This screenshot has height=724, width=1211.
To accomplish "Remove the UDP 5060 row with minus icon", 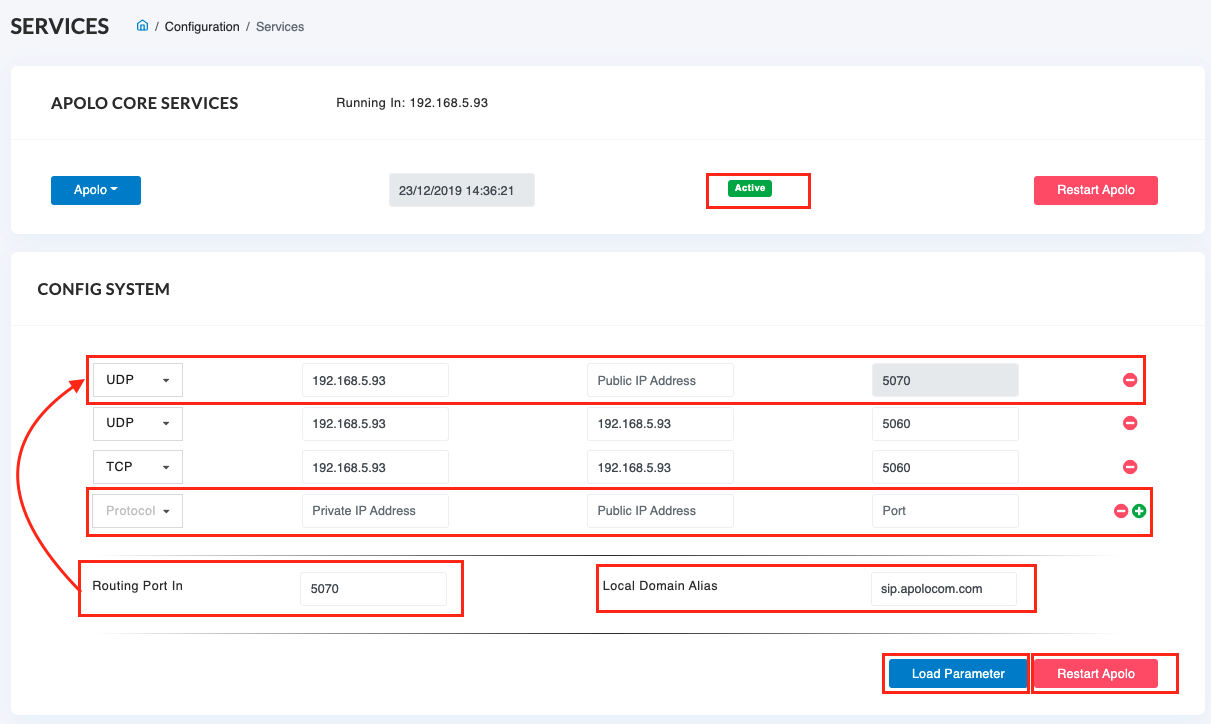I will tap(1130, 423).
